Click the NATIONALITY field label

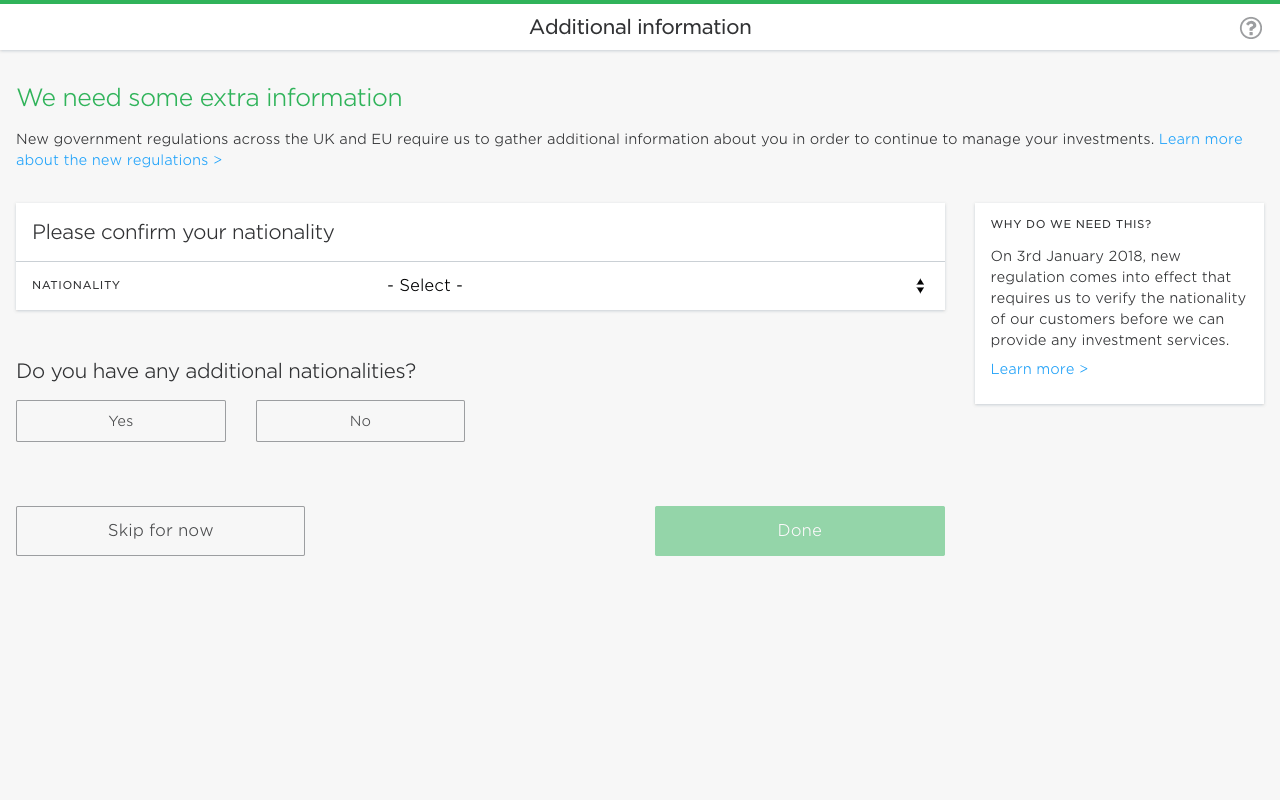76,286
